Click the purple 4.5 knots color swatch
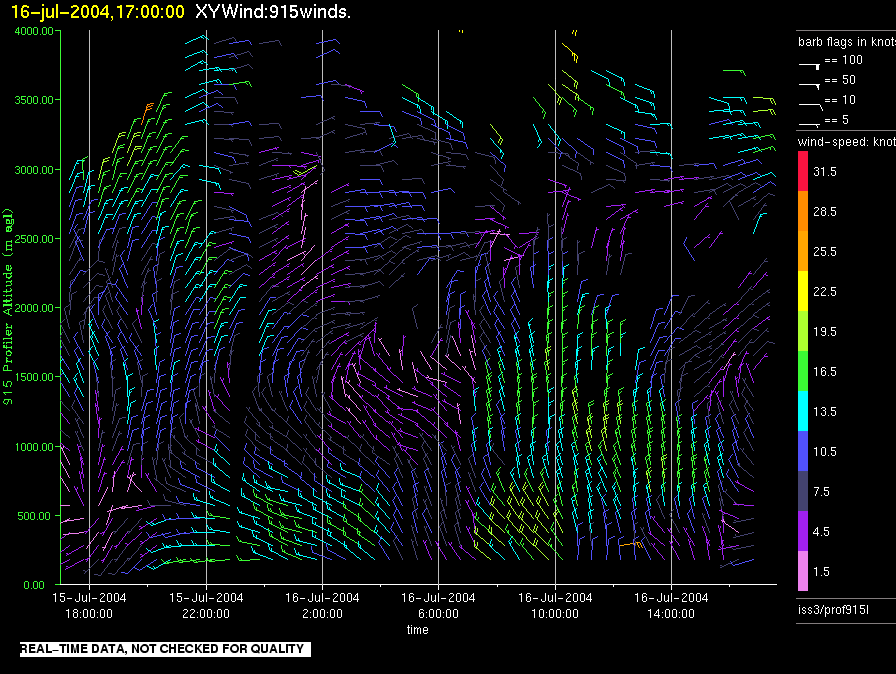The width and height of the screenshot is (896, 674). click(x=803, y=531)
